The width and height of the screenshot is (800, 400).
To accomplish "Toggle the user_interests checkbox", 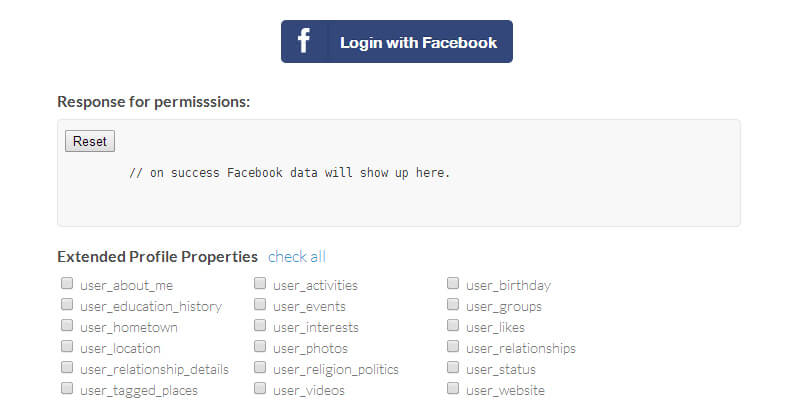I will click(260, 326).
